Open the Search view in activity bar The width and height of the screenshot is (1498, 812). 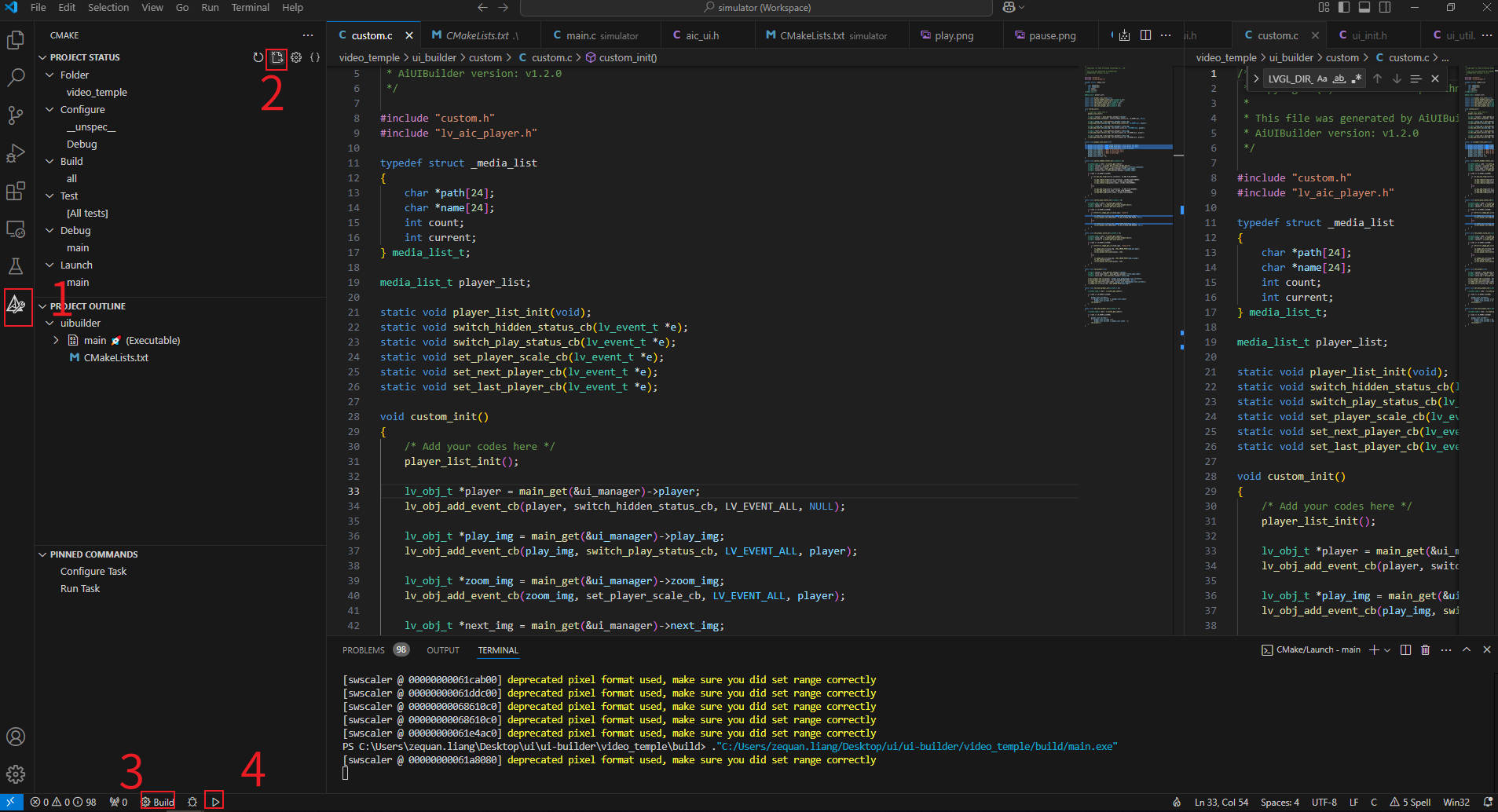tap(16, 77)
